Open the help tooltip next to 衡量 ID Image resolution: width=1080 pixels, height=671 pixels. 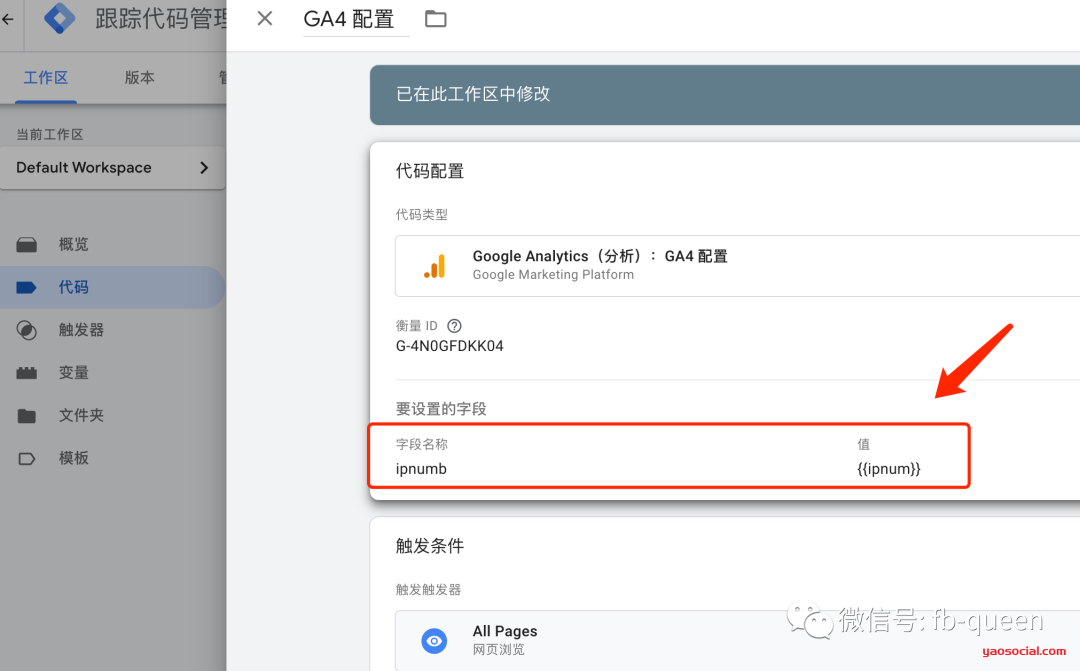454,325
